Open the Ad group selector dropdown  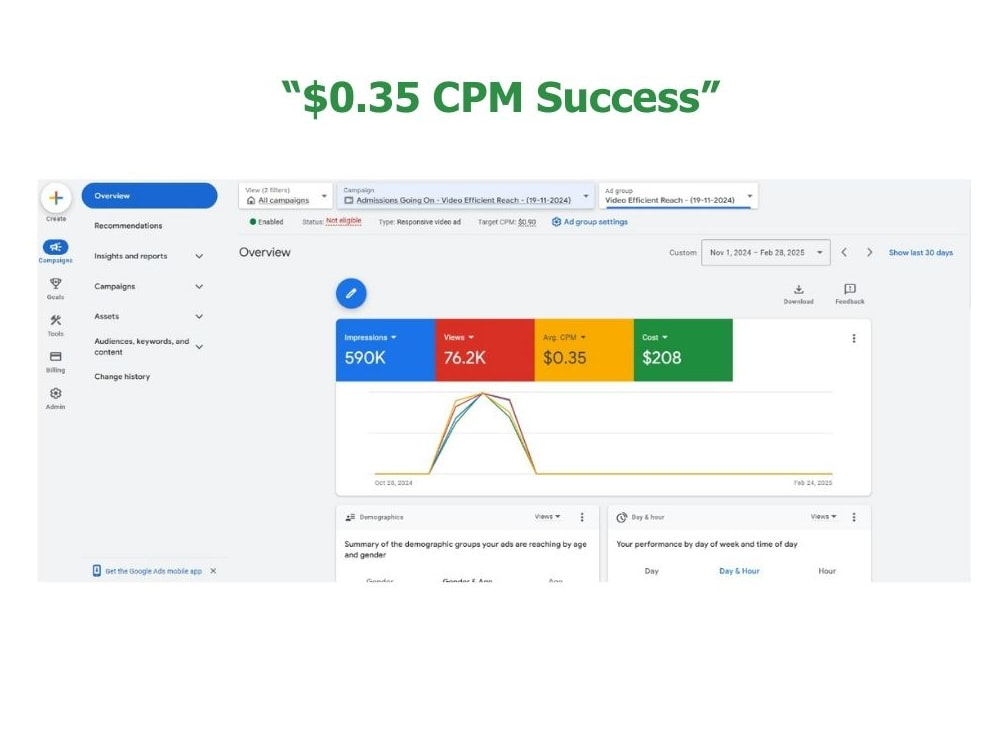click(678, 196)
